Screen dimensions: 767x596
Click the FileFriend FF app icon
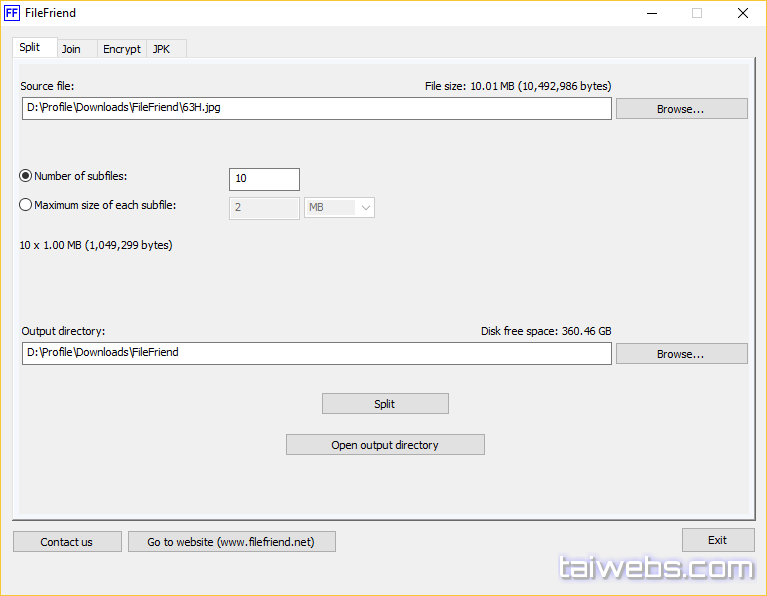(12, 13)
